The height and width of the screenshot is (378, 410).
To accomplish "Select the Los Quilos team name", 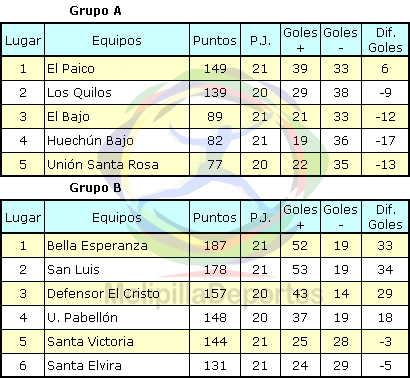I will (79, 92).
